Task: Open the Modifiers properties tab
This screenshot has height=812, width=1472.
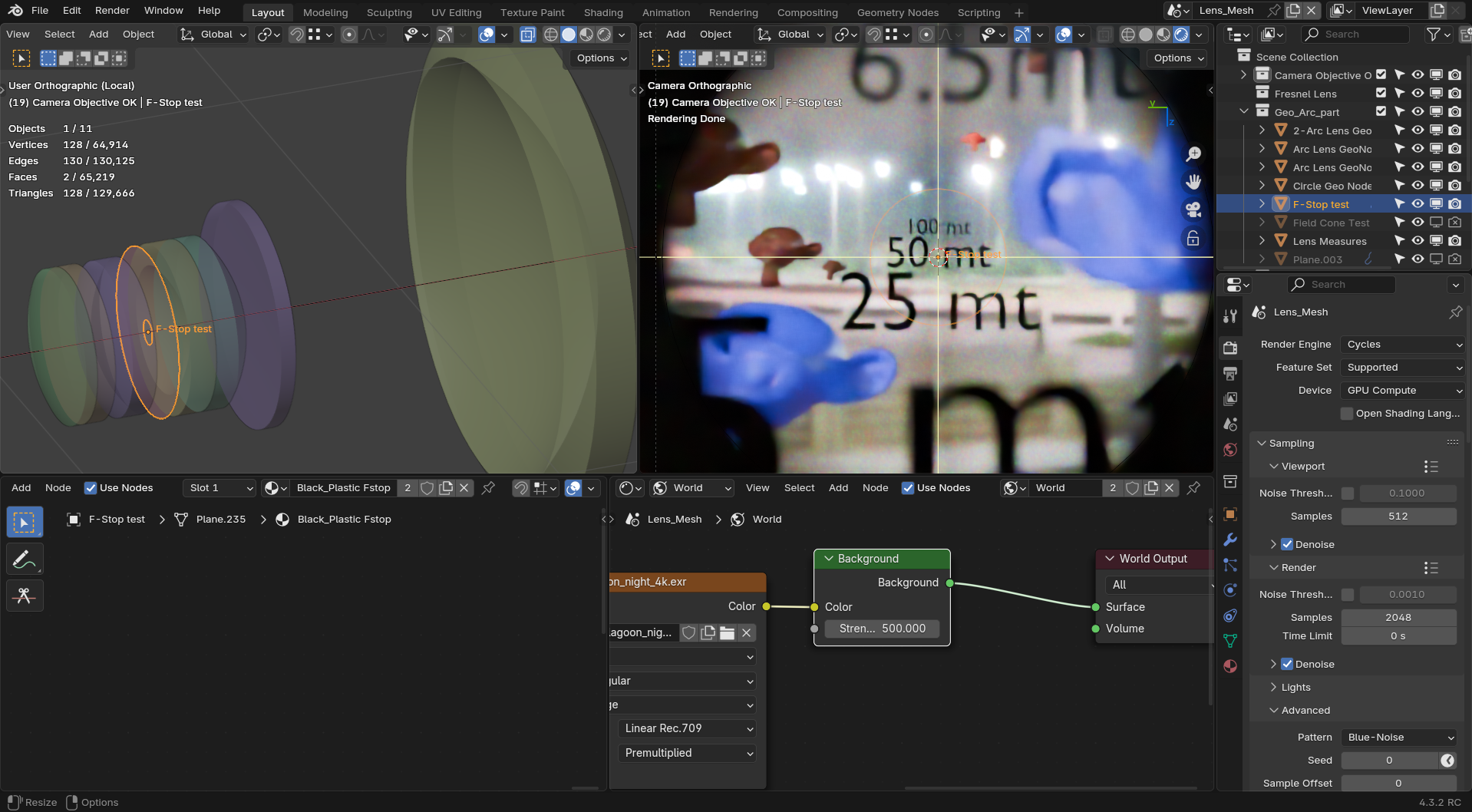Action: point(1230,540)
